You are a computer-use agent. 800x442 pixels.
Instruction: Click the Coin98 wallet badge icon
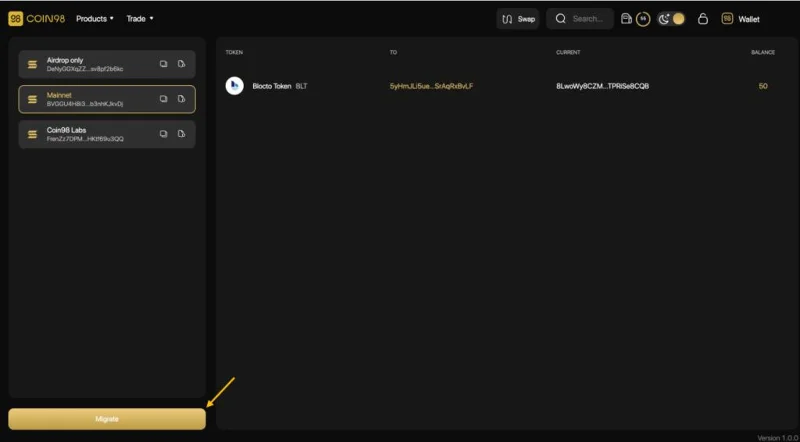[727, 19]
